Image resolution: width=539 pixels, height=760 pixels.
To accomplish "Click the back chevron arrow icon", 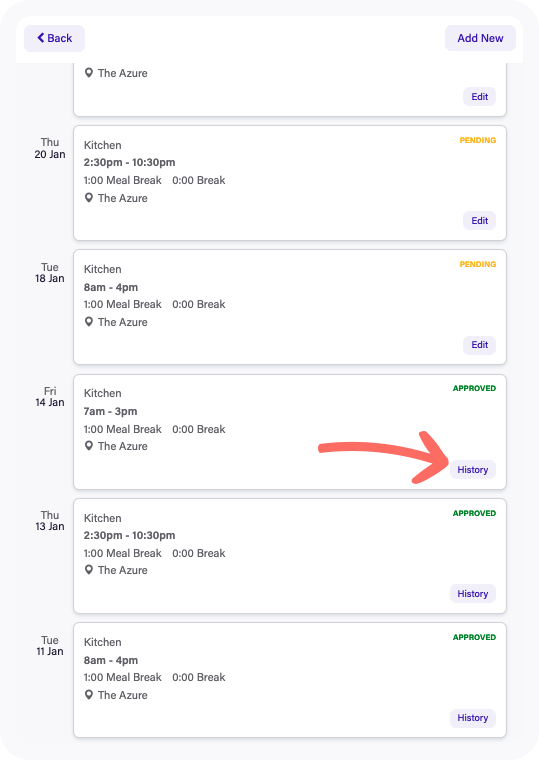I will [x=41, y=38].
